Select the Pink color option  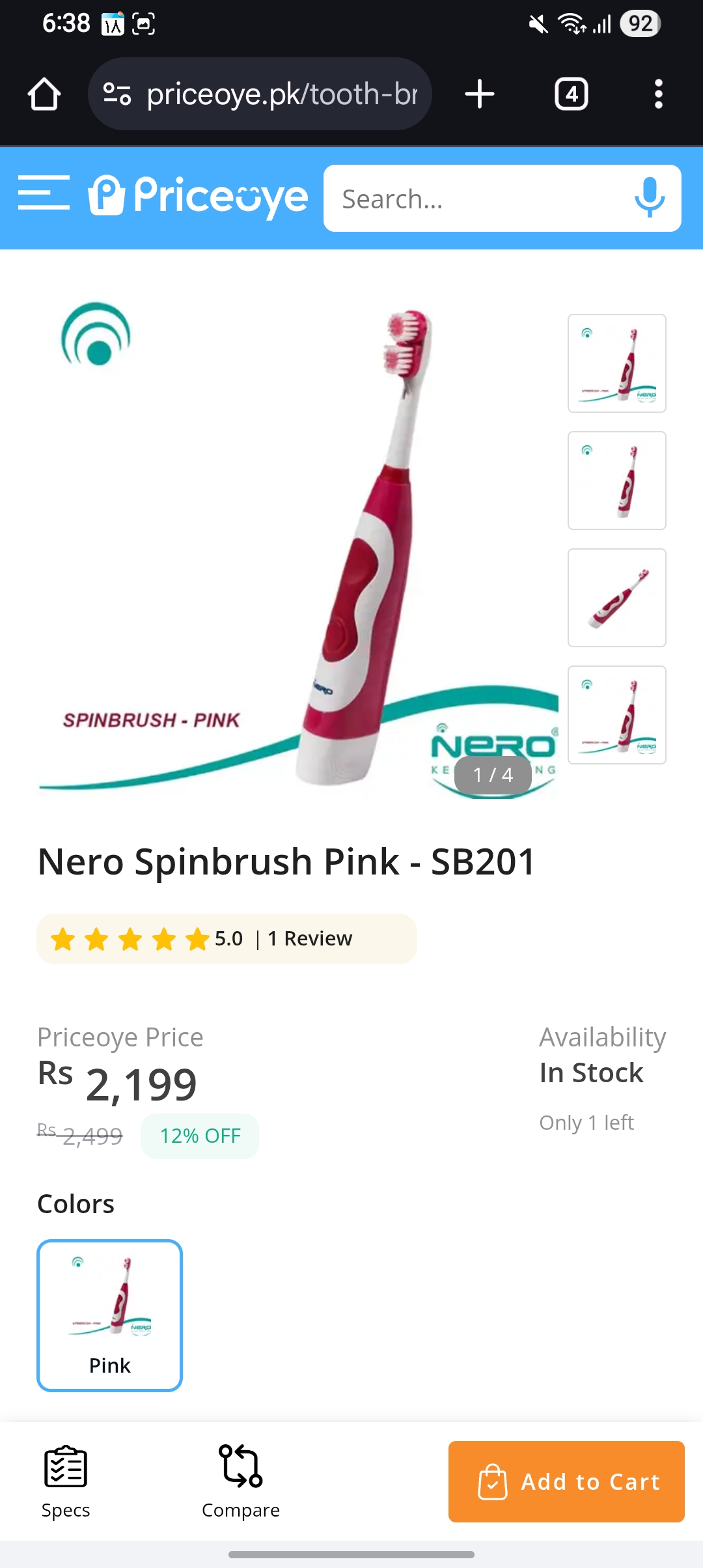(109, 1315)
